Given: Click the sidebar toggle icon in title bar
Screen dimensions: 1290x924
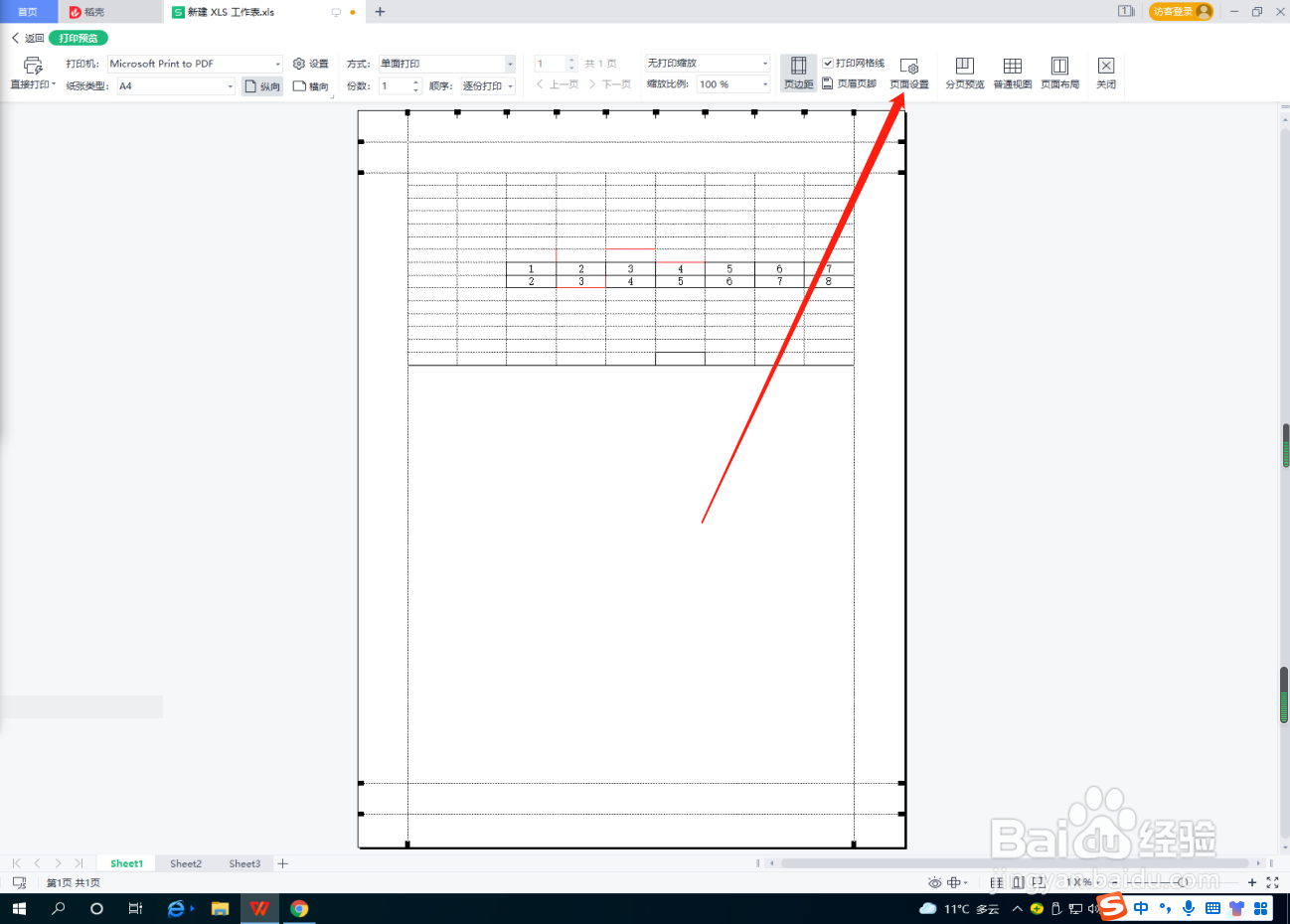Looking at the screenshot, I should click(x=1126, y=12).
